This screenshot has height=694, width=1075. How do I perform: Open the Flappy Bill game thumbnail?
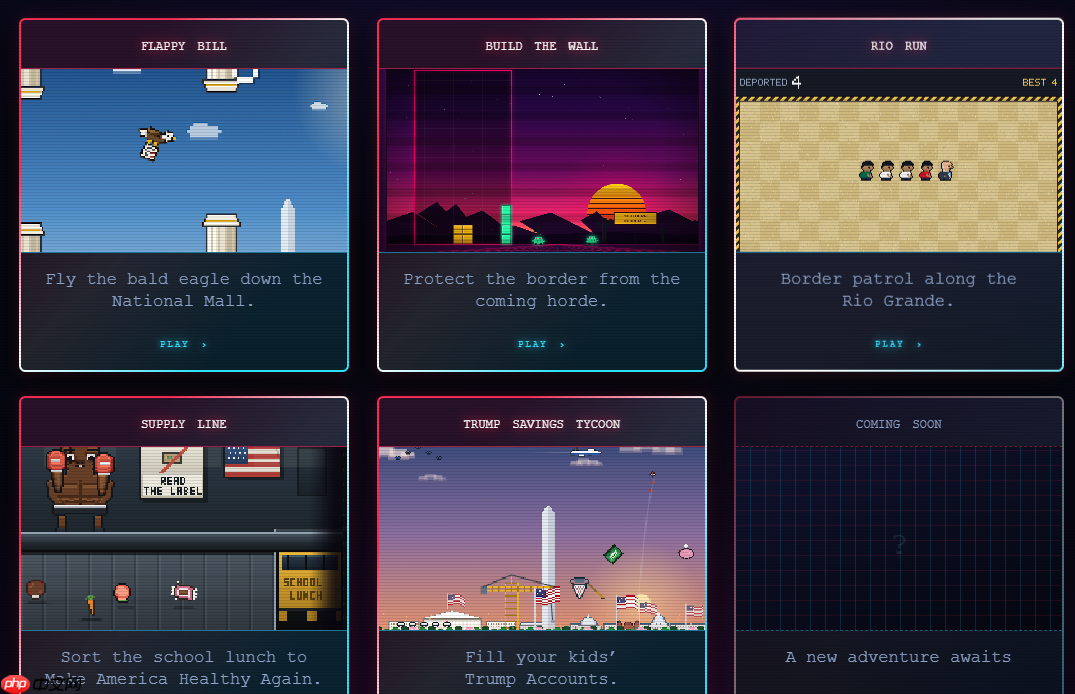click(184, 160)
